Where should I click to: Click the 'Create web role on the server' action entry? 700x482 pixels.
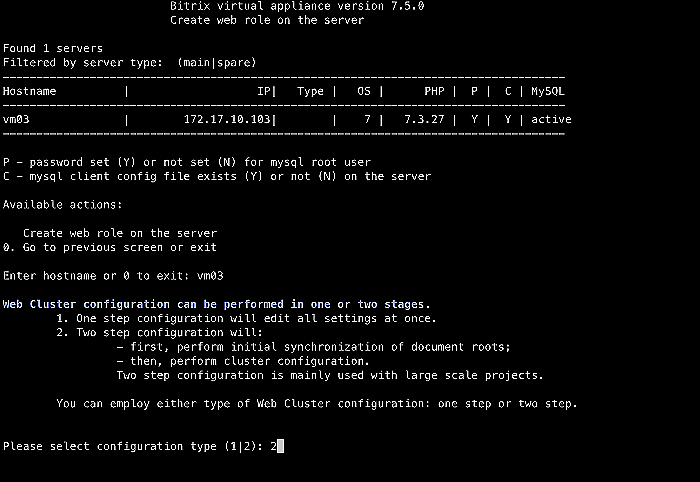[120, 233]
